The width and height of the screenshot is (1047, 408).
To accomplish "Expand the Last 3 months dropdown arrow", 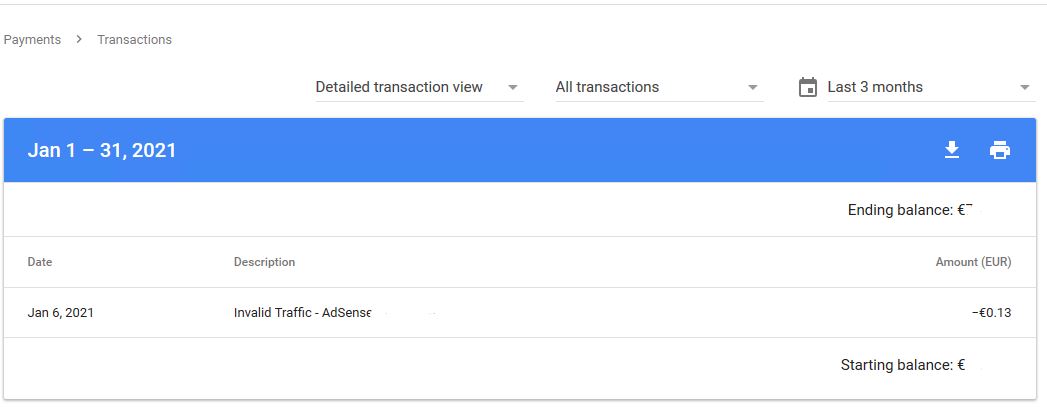I will click(1025, 87).
